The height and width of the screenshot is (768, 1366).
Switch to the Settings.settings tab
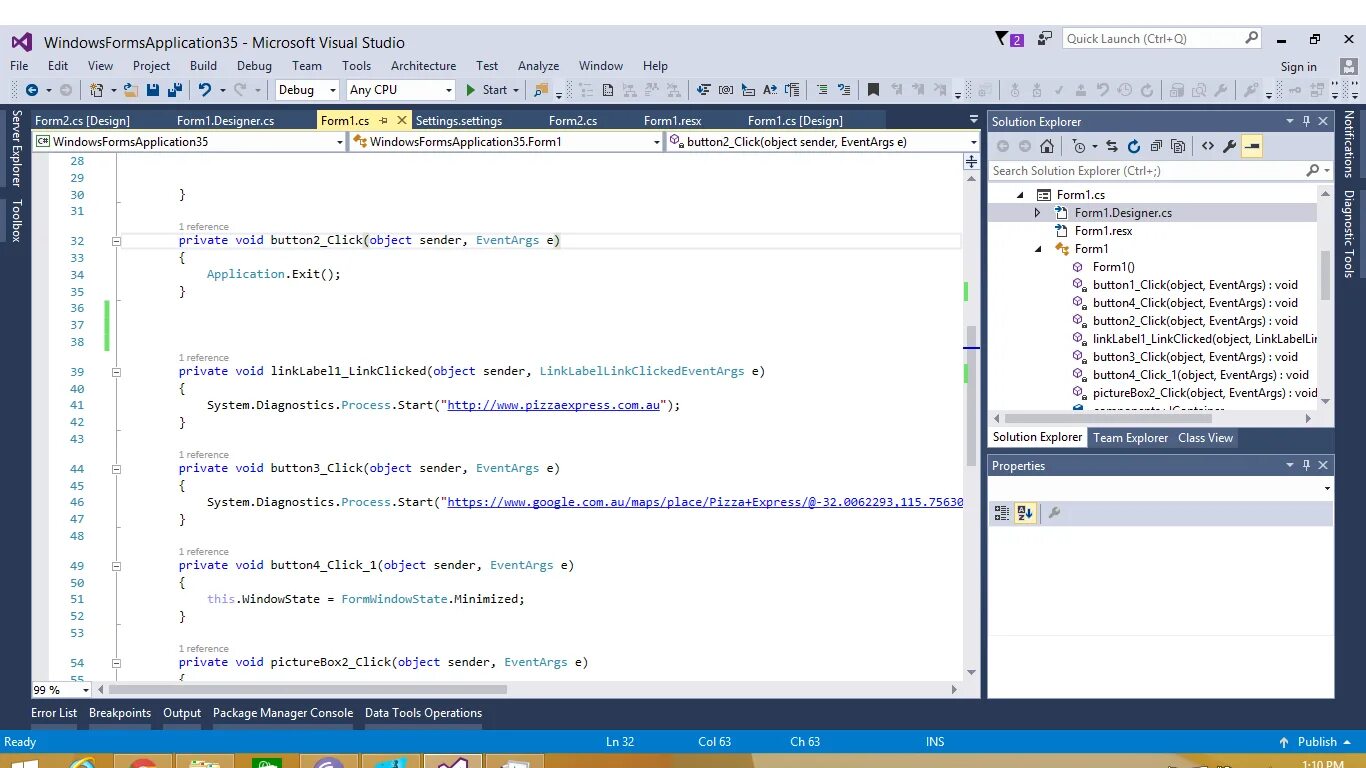click(x=459, y=121)
